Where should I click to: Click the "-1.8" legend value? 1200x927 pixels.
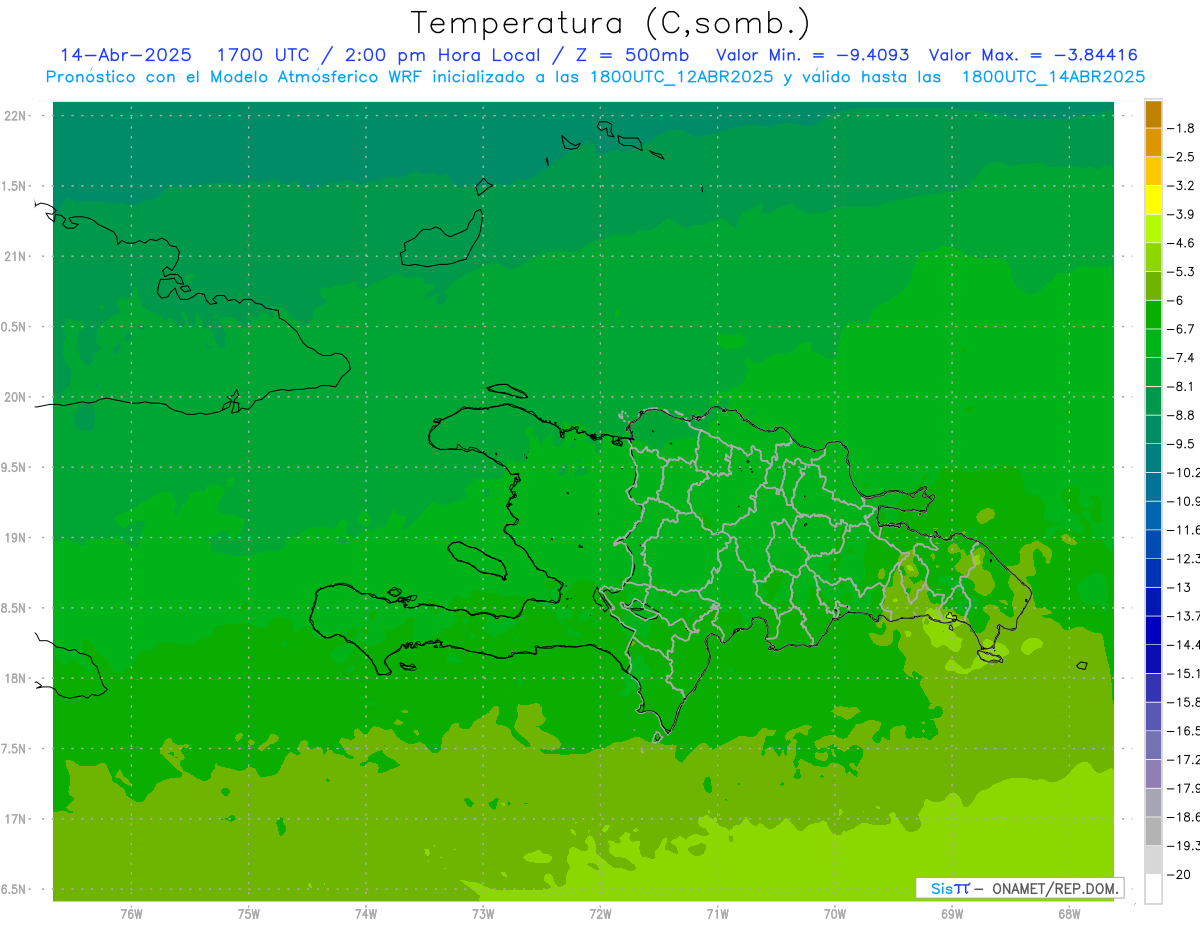1182,128
